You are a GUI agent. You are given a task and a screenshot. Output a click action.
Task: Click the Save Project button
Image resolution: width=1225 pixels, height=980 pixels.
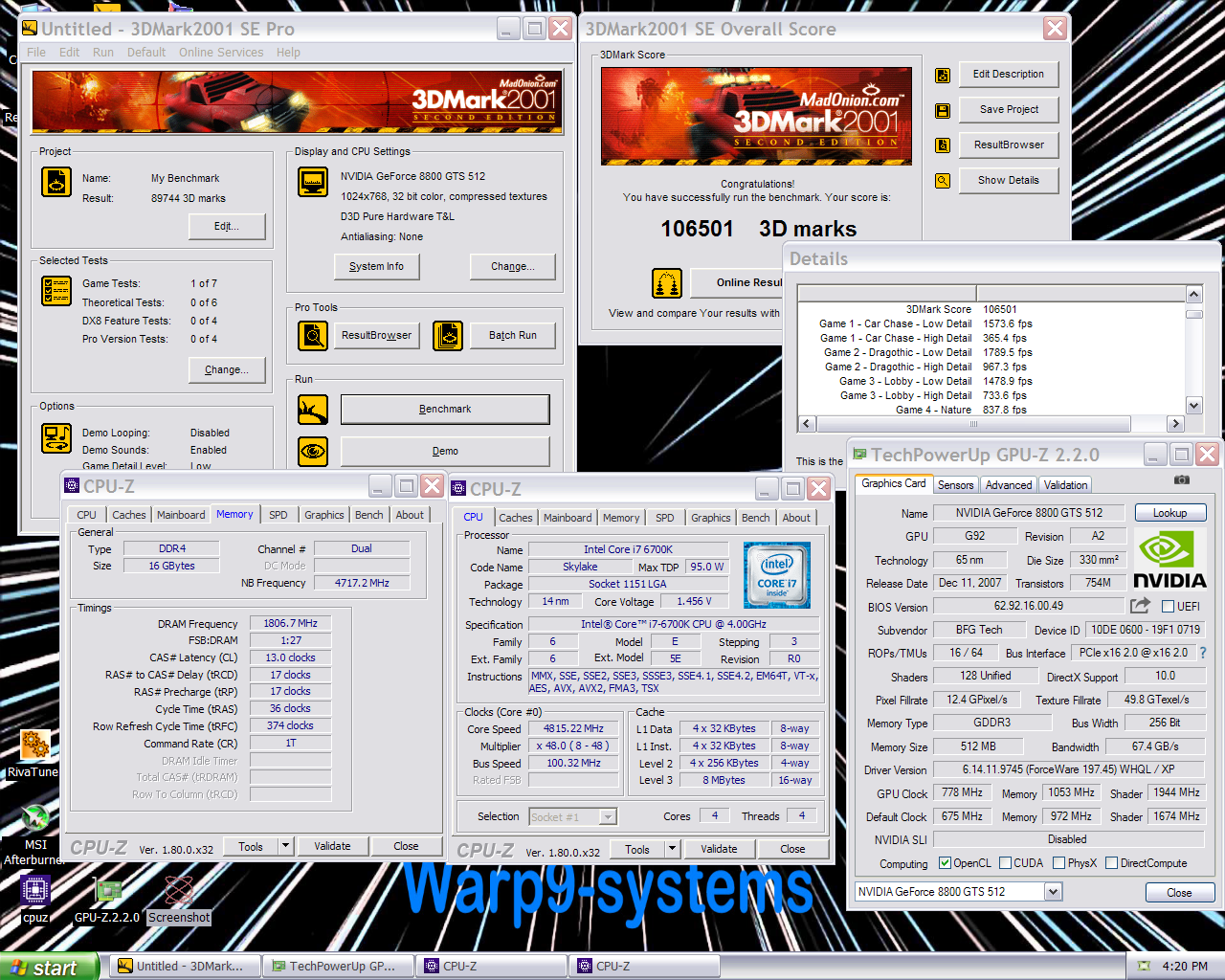(1009, 110)
